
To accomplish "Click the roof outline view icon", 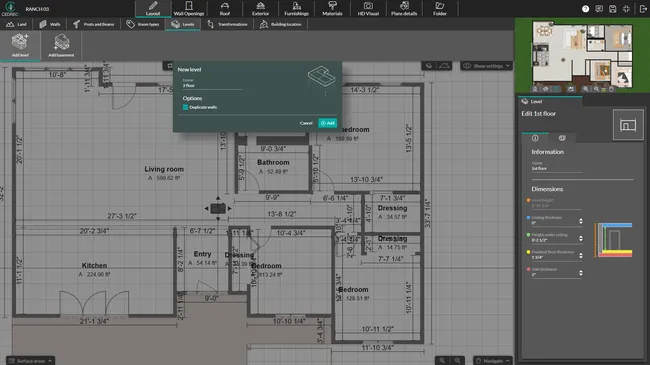I will coord(444,66).
